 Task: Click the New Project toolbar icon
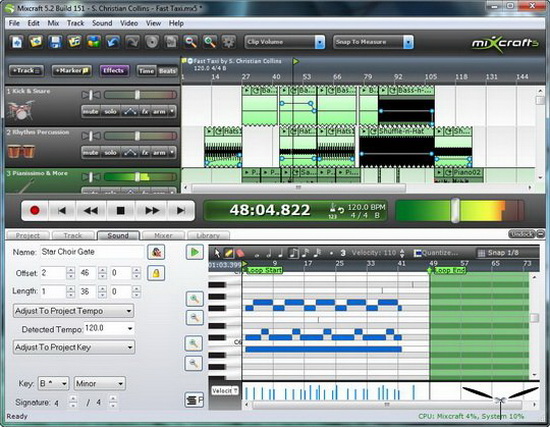[x=17, y=42]
